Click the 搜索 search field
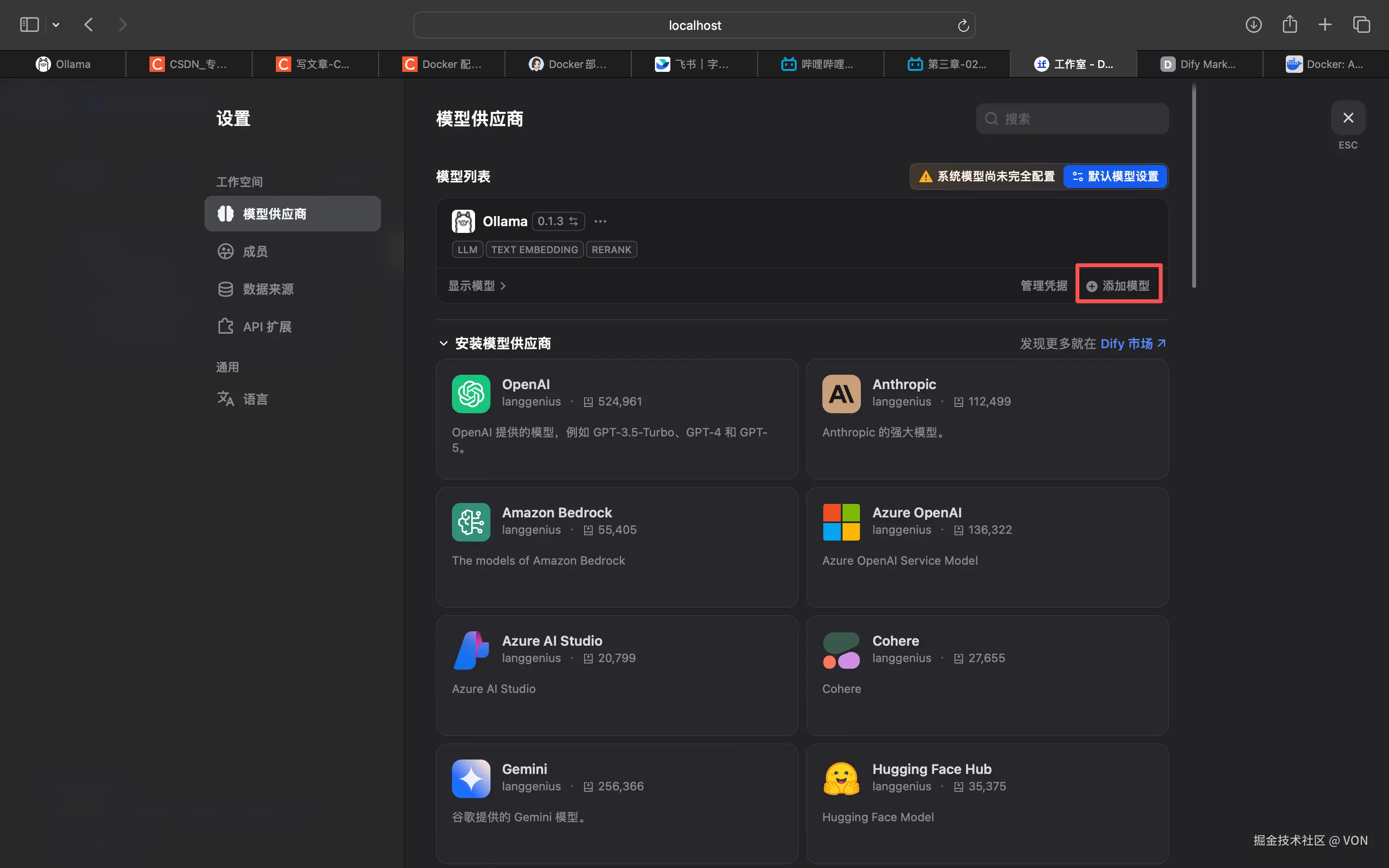 tap(1071, 118)
